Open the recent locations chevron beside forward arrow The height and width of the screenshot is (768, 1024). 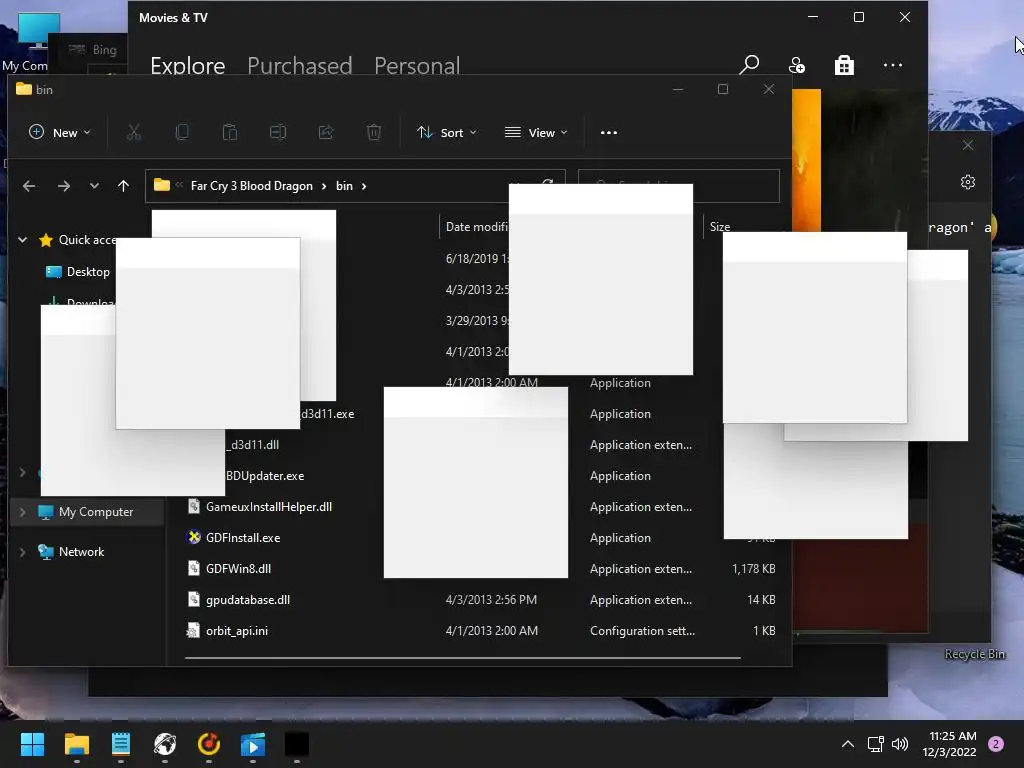point(94,186)
